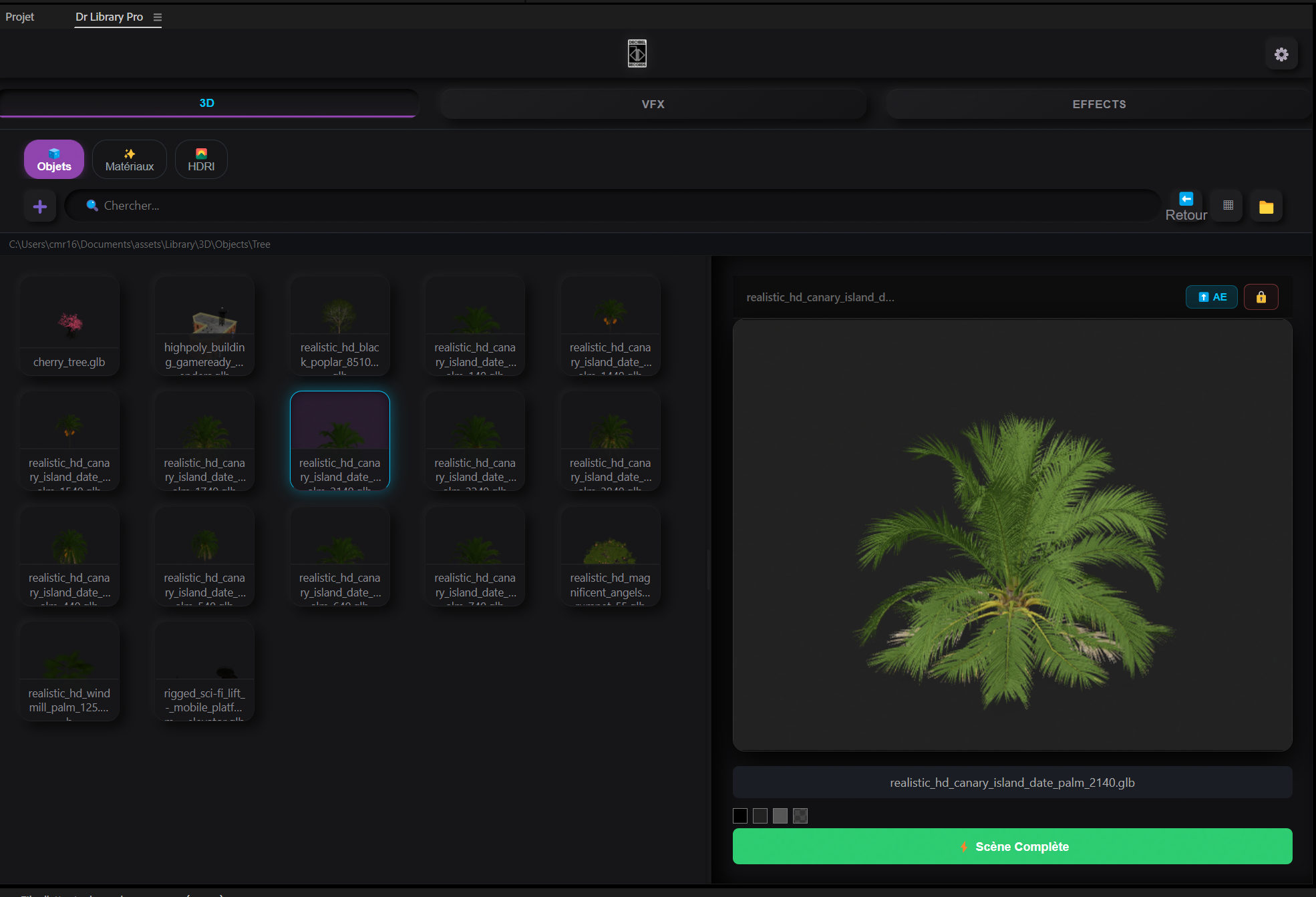Select the HDRI category
Image resolution: width=1316 pixels, height=897 pixels.
pyautogui.click(x=201, y=160)
